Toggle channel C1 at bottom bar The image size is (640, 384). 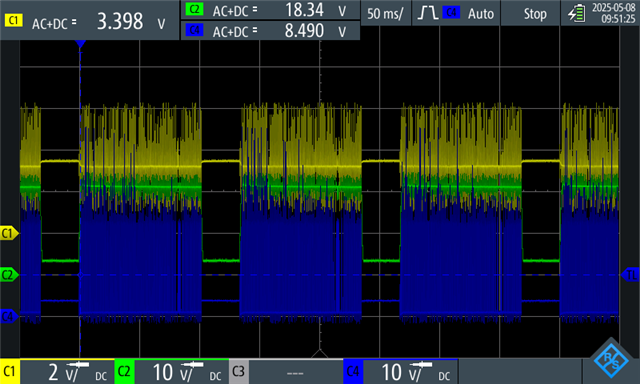pos(10,371)
